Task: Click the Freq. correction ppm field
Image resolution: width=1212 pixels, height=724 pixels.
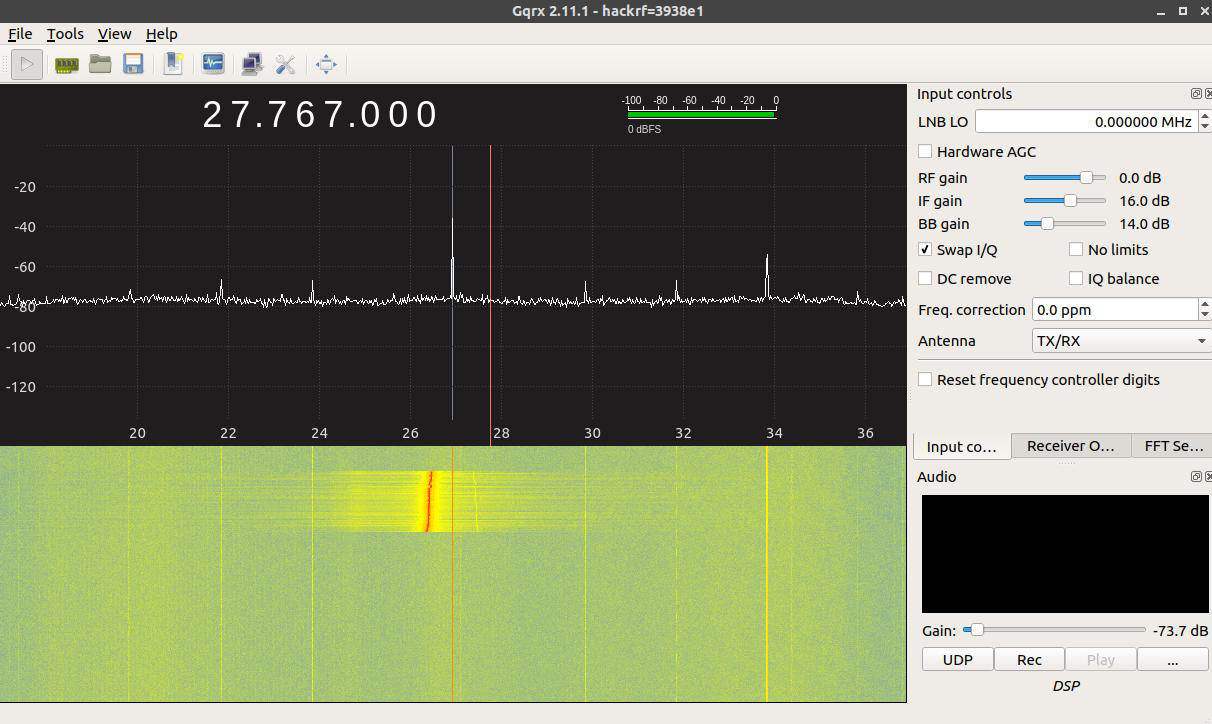Action: 1114,310
